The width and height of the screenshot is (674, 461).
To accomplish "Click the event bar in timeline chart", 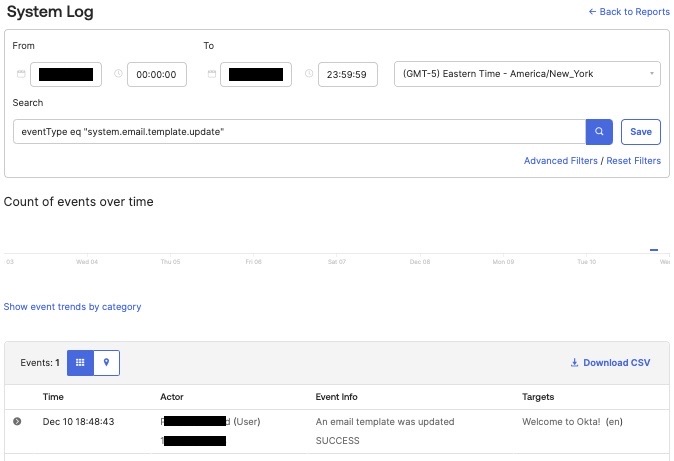I will [x=654, y=250].
